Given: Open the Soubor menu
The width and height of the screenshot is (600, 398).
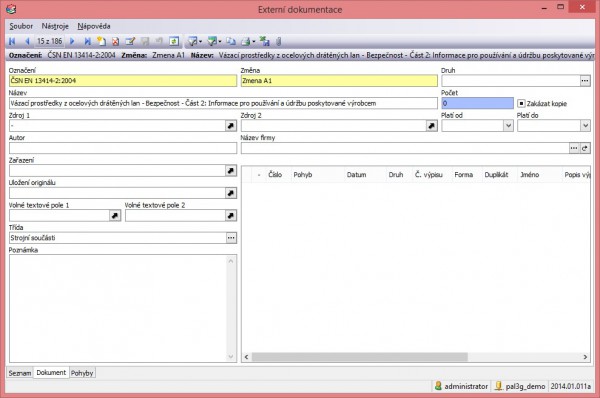Looking at the screenshot, I should pyautogui.click(x=21, y=26).
